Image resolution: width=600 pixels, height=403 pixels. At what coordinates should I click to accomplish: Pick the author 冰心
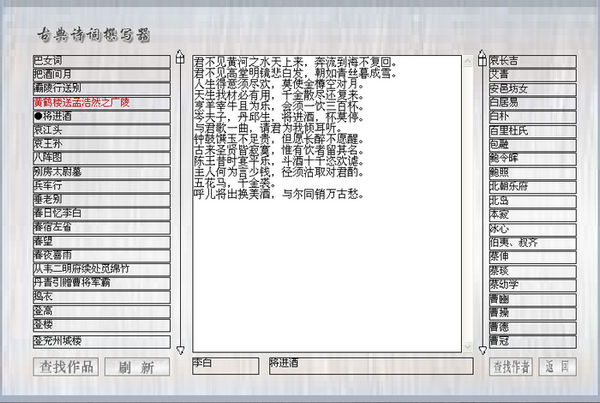click(x=533, y=229)
